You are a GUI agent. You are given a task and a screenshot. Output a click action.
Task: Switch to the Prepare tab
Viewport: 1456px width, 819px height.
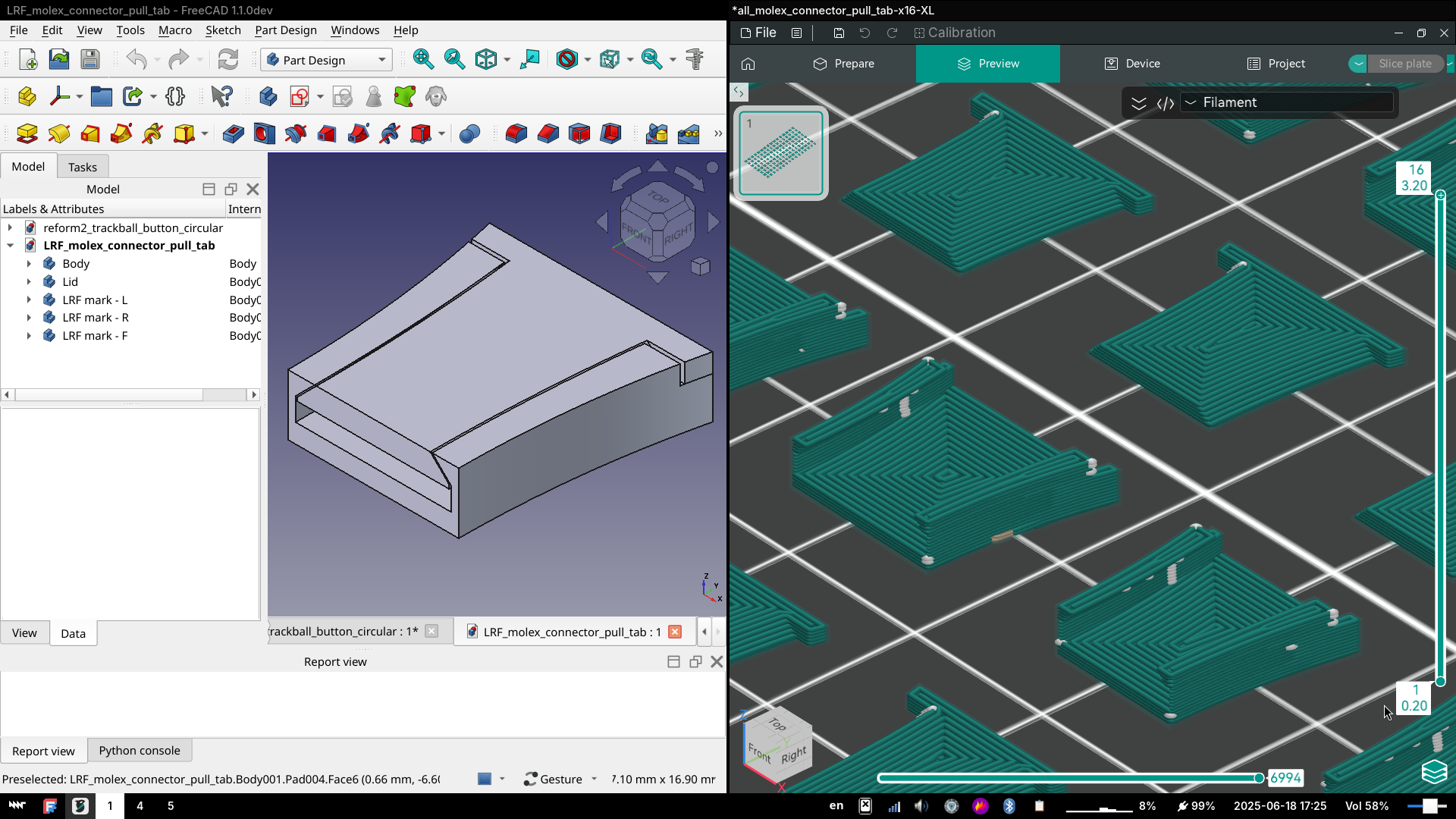[843, 64]
